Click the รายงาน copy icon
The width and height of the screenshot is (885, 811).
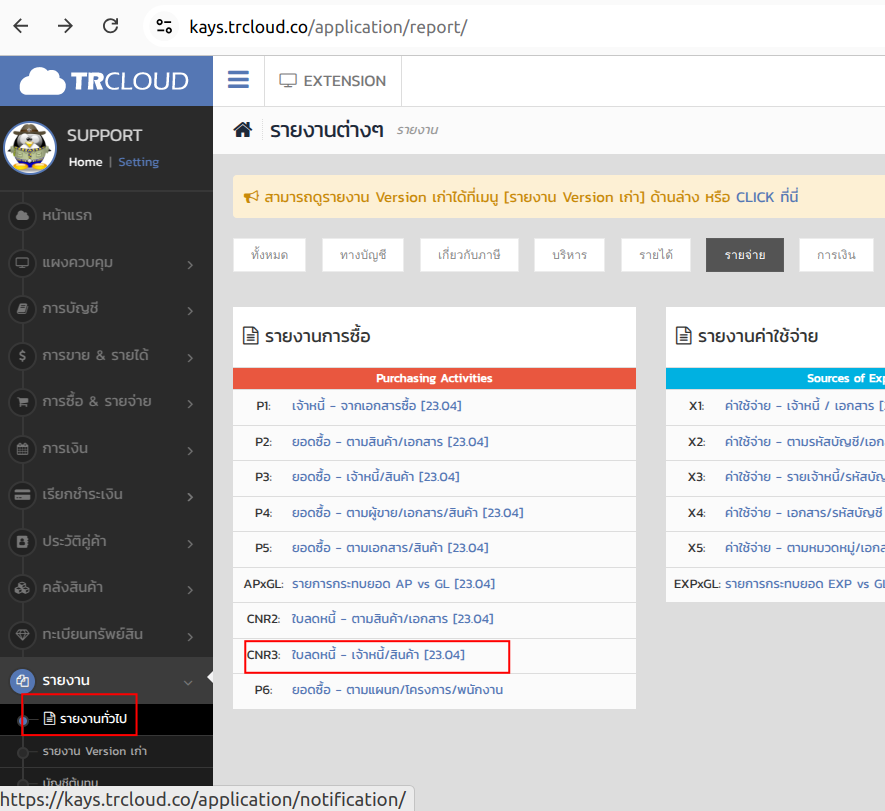(x=23, y=681)
